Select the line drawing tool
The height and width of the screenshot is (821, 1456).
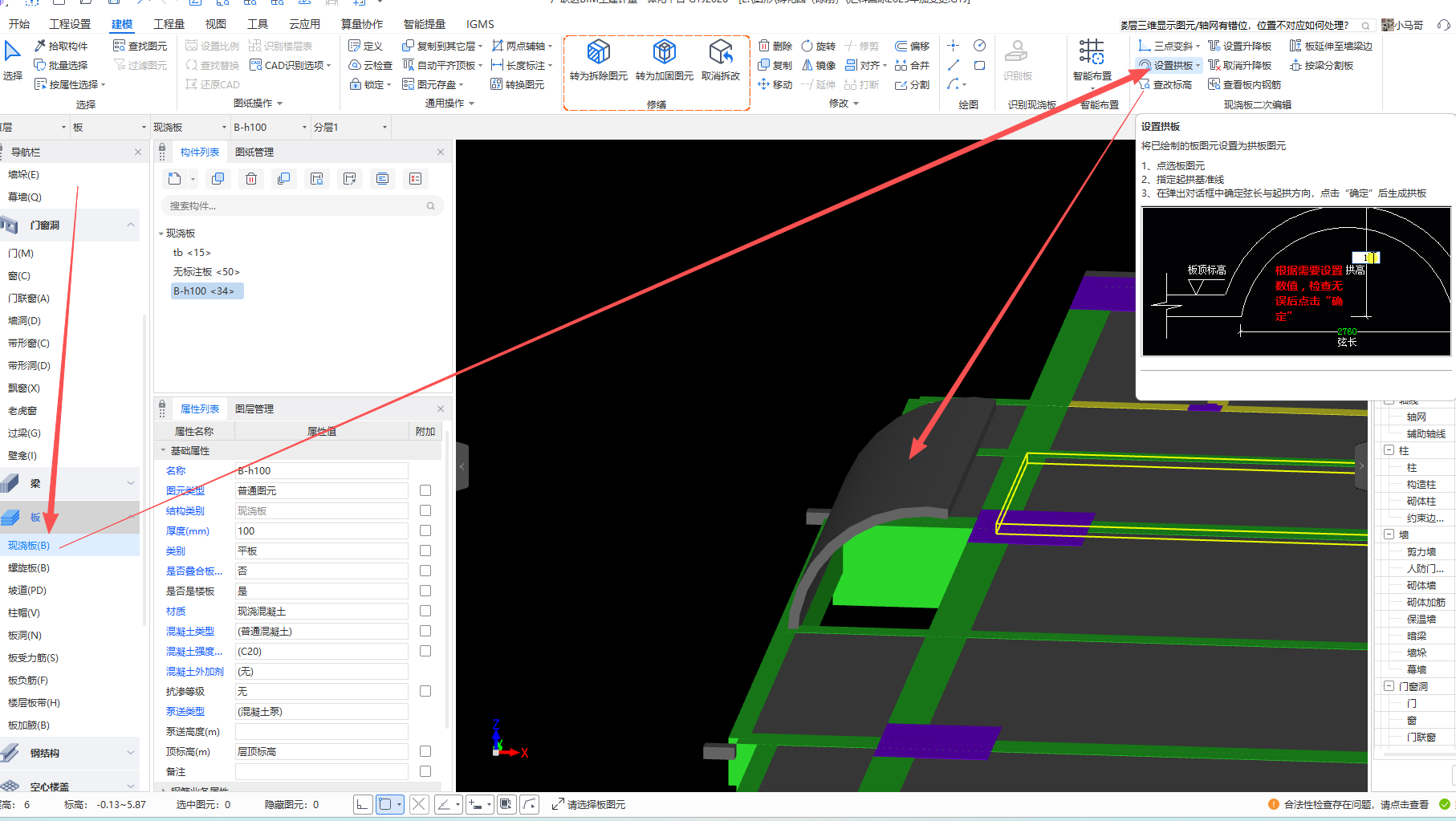click(954, 65)
